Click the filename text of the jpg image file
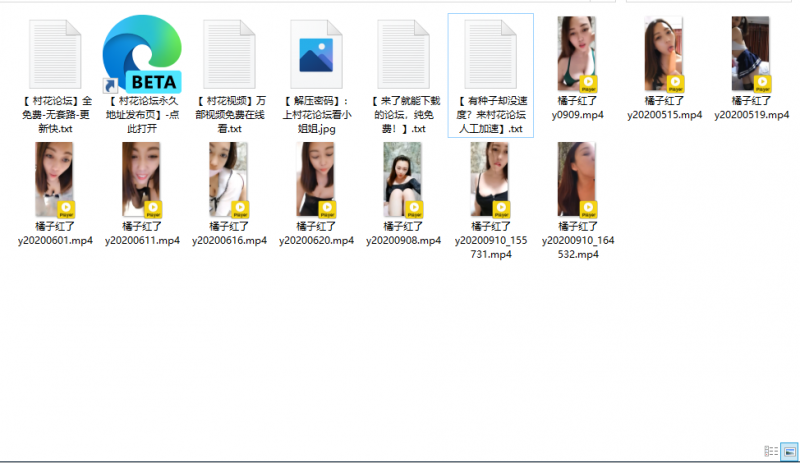 click(316, 114)
